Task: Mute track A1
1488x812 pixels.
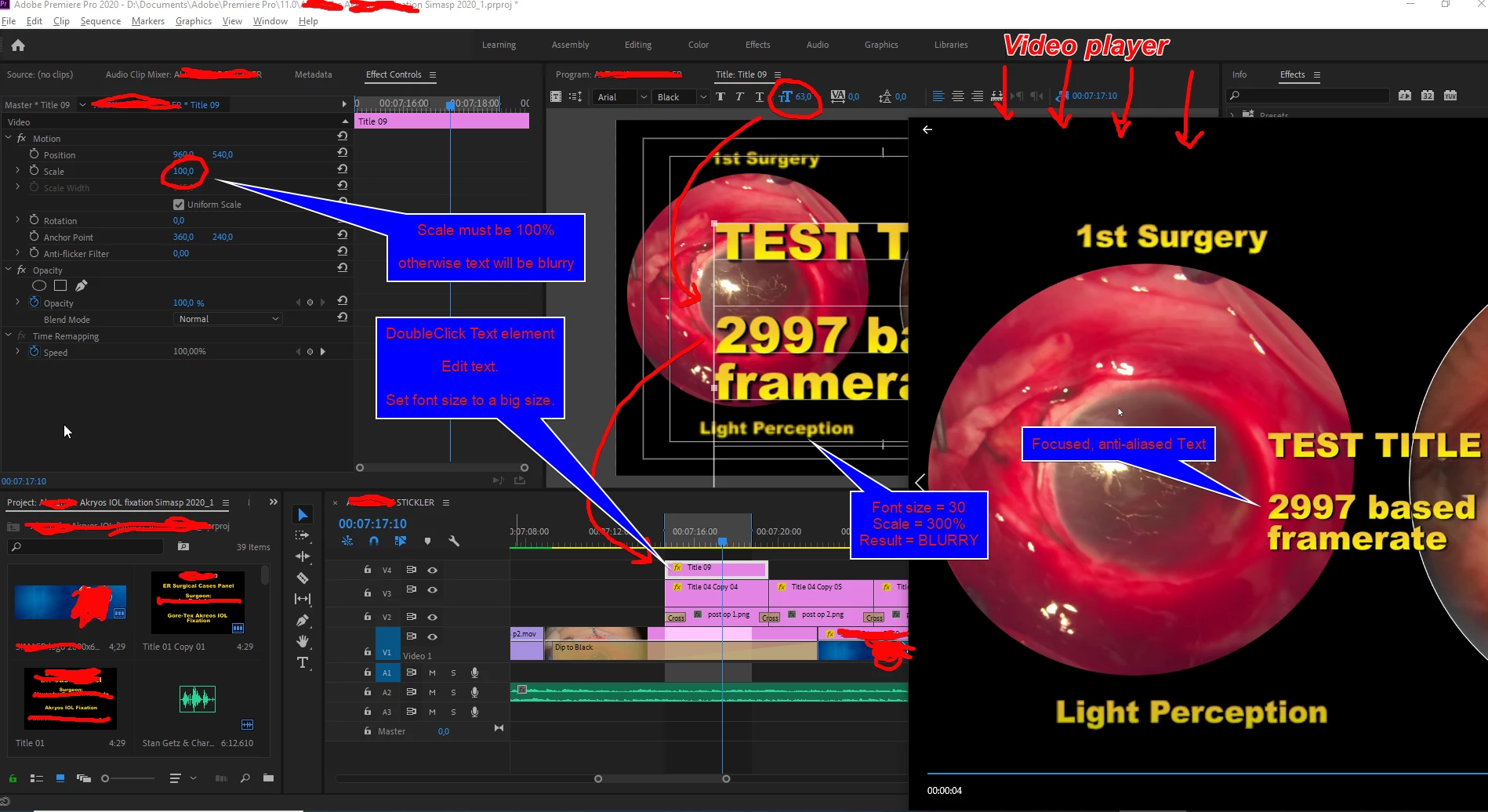Action: pyautogui.click(x=432, y=672)
